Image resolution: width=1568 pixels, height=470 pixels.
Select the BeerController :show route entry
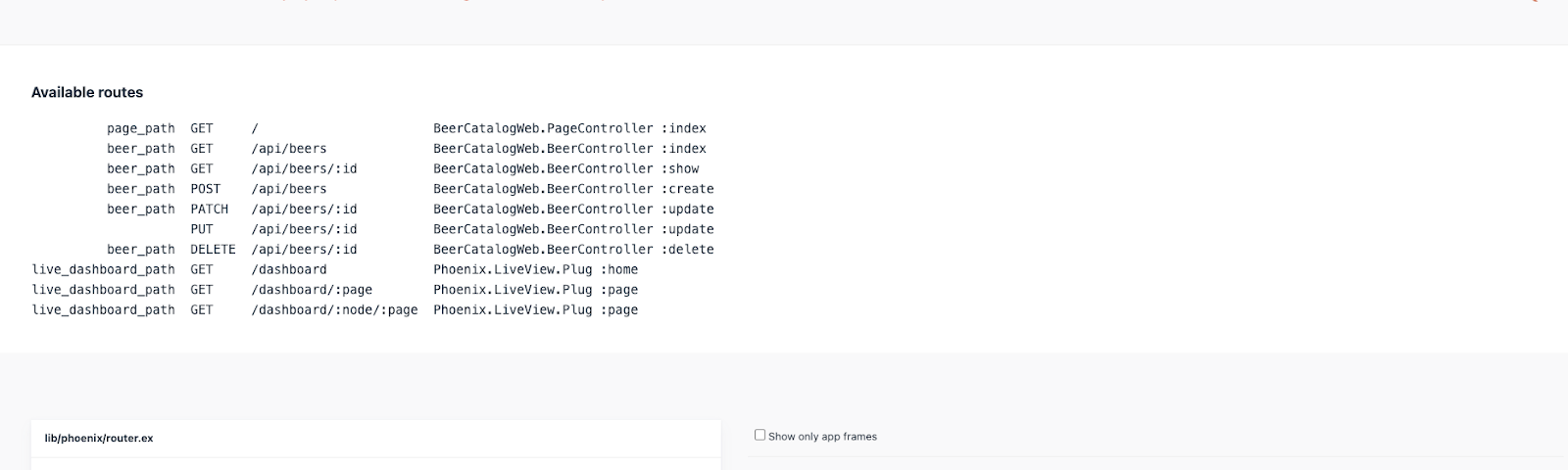(x=566, y=168)
